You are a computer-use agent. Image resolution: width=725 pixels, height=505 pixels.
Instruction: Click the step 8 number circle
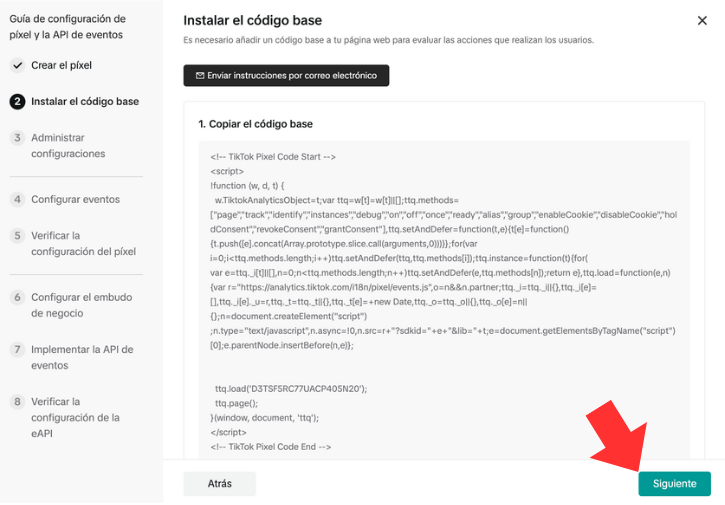(17, 402)
